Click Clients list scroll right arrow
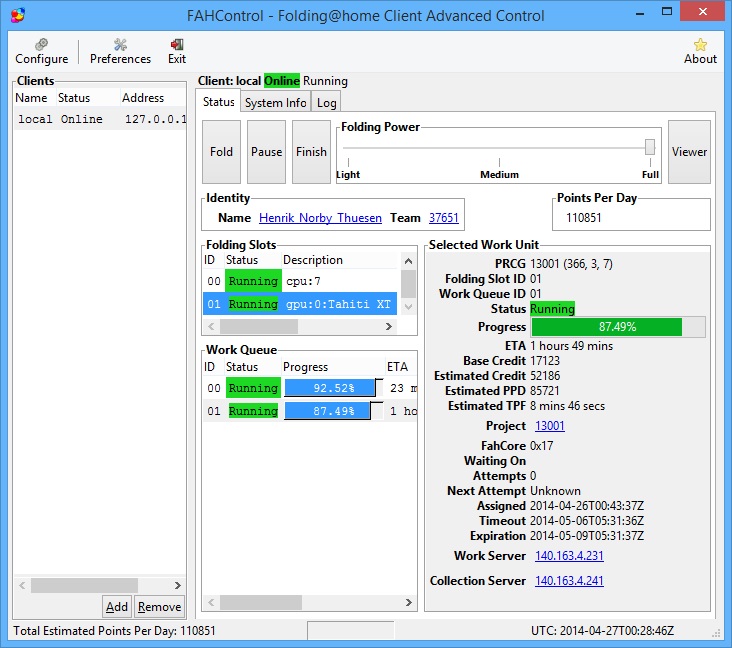 point(177,585)
